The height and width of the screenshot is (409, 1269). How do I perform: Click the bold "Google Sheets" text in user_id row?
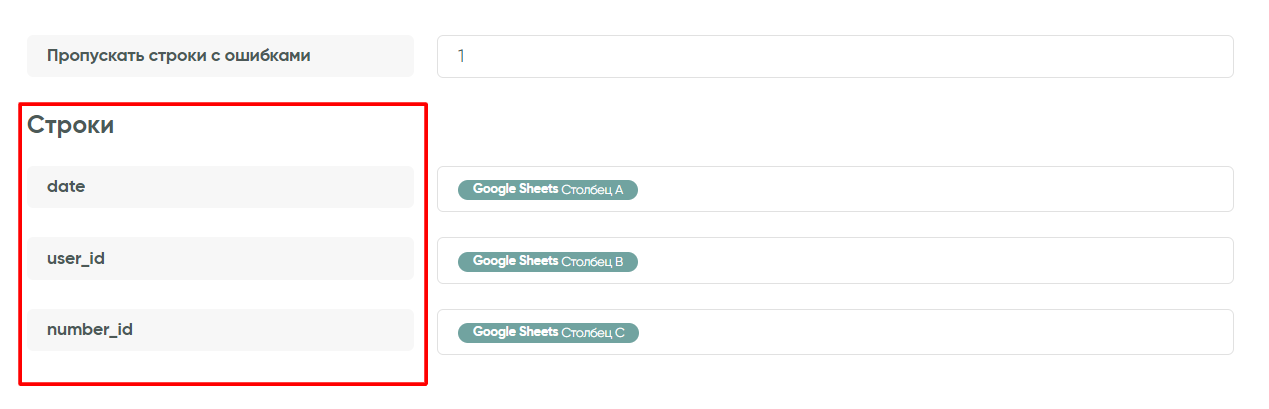click(x=515, y=261)
